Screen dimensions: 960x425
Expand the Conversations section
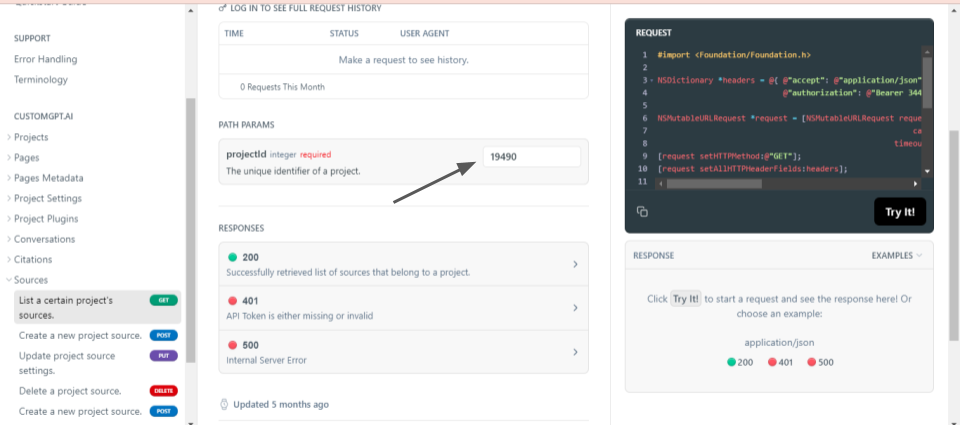[x=9, y=239]
